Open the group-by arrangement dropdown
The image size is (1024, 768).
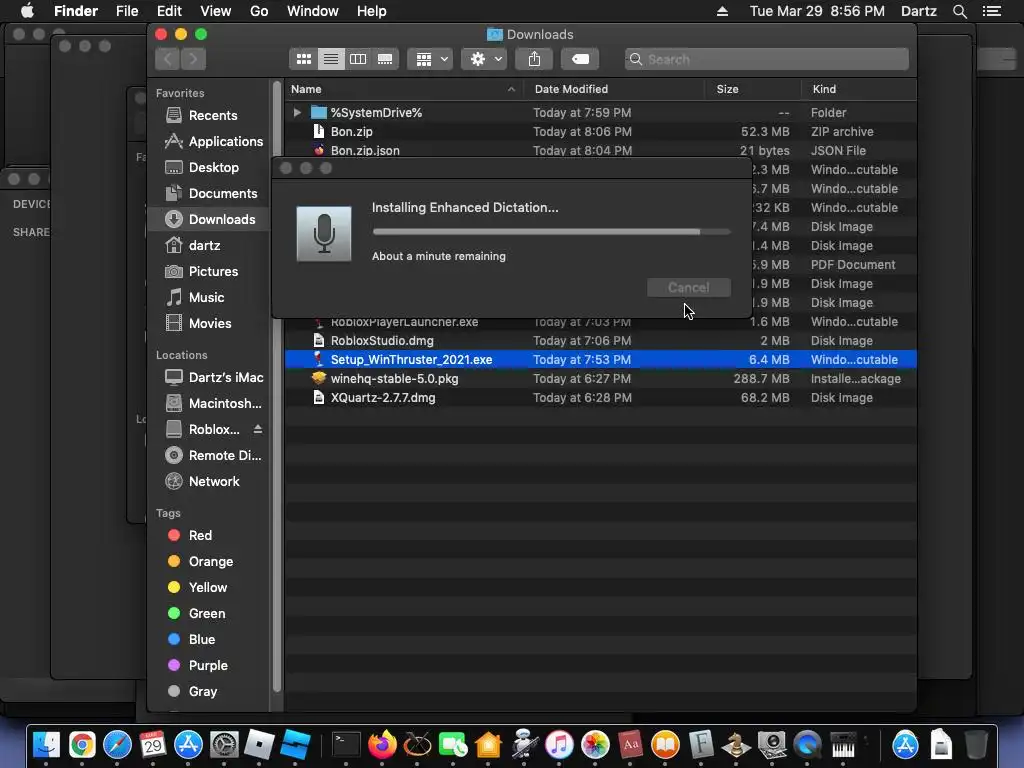(x=430, y=59)
